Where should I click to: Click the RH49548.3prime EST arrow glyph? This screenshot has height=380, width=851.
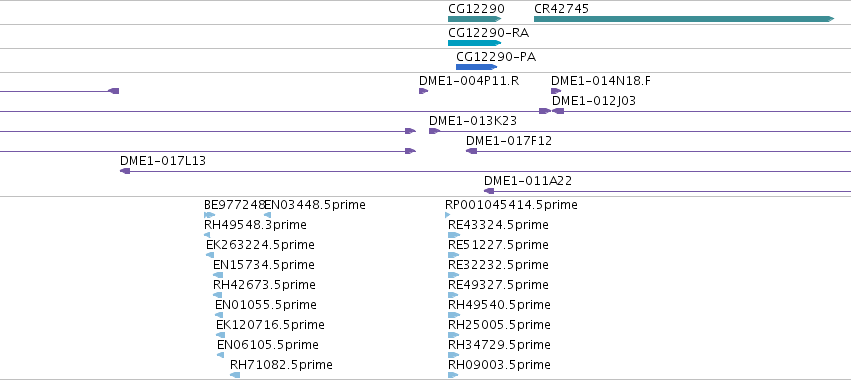coord(207,235)
